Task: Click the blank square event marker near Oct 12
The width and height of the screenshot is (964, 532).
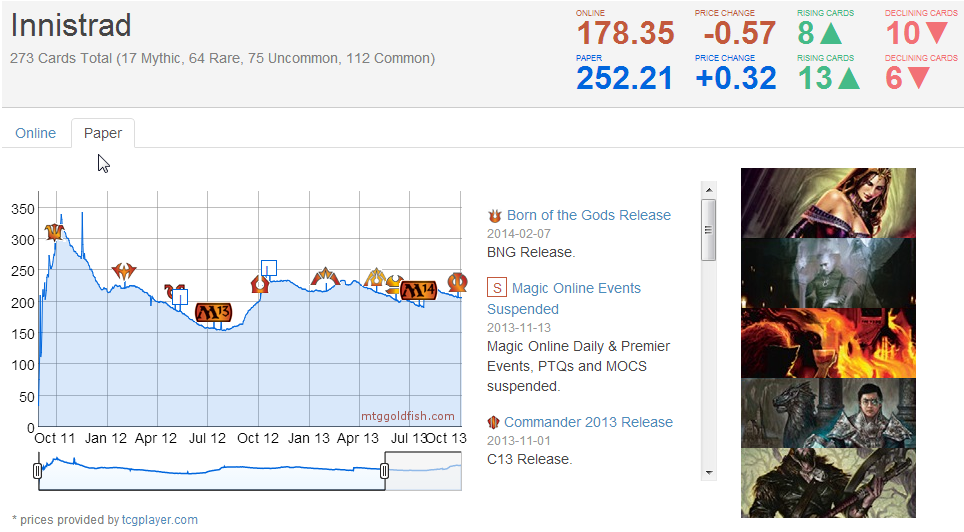Action: (x=268, y=268)
